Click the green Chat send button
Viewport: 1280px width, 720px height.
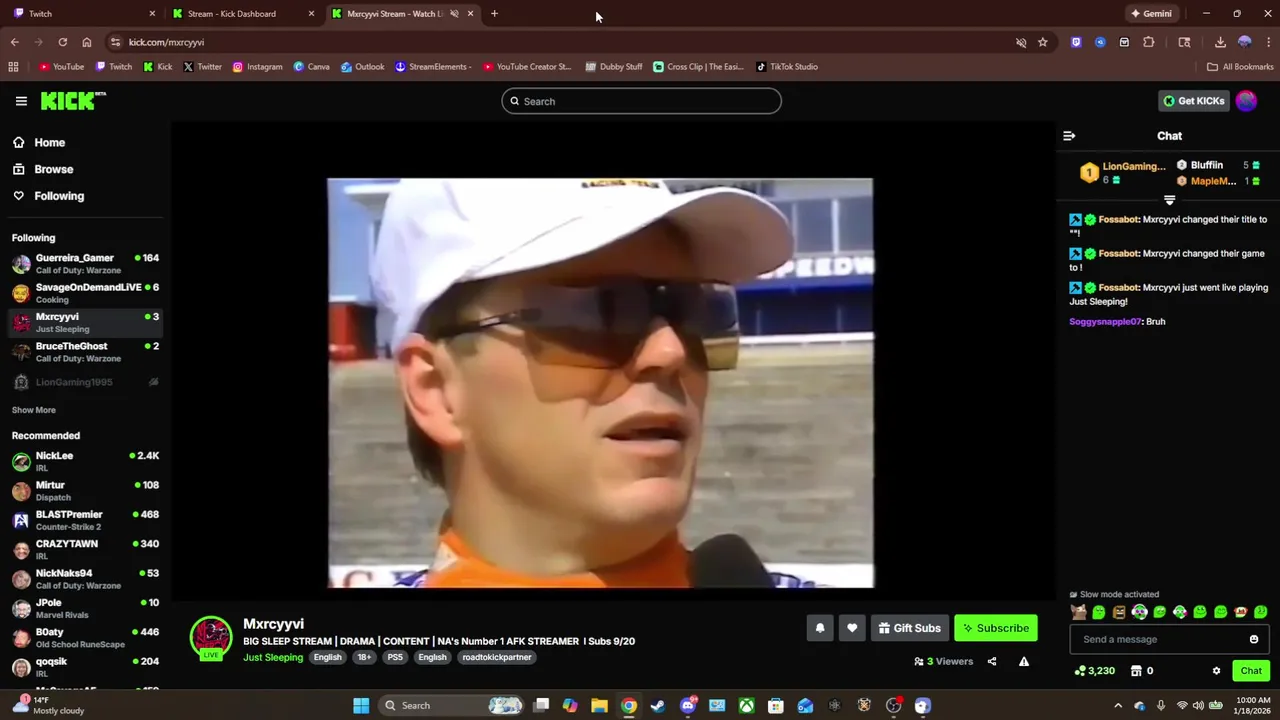pos(1251,671)
